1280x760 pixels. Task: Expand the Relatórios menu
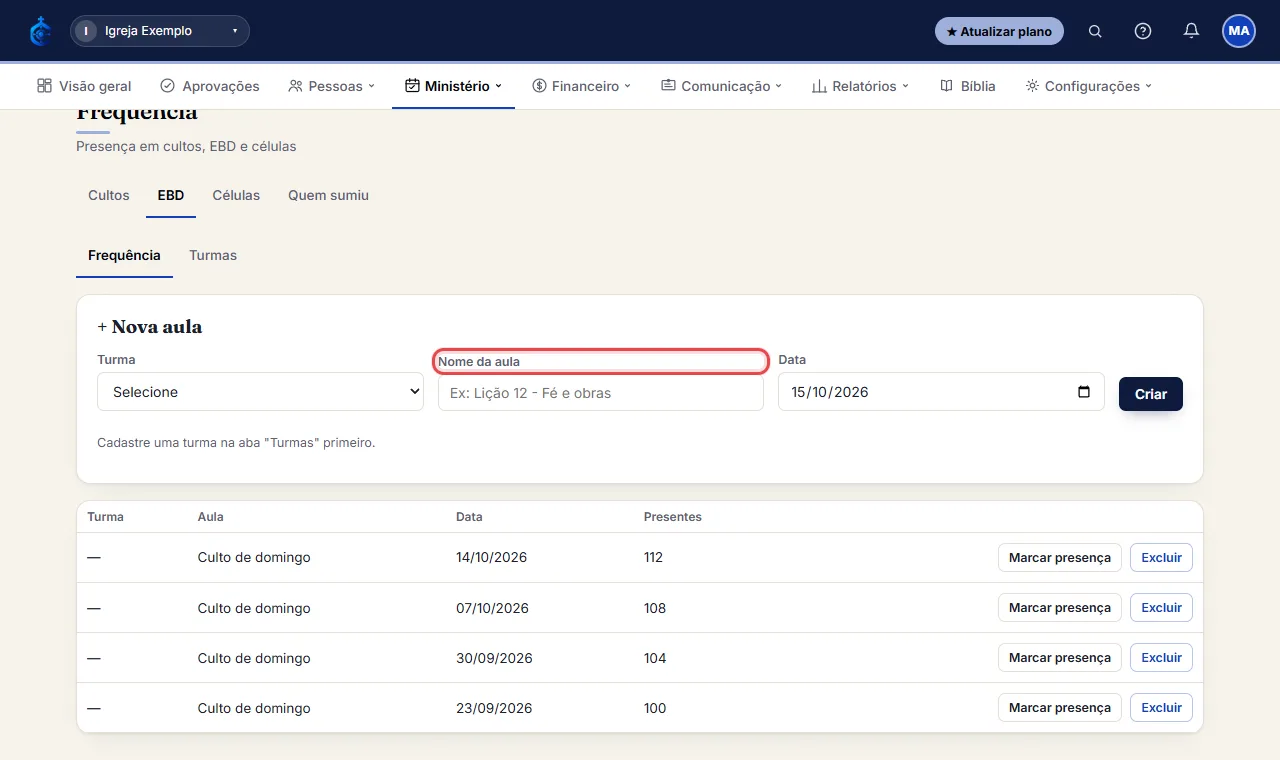coord(860,86)
